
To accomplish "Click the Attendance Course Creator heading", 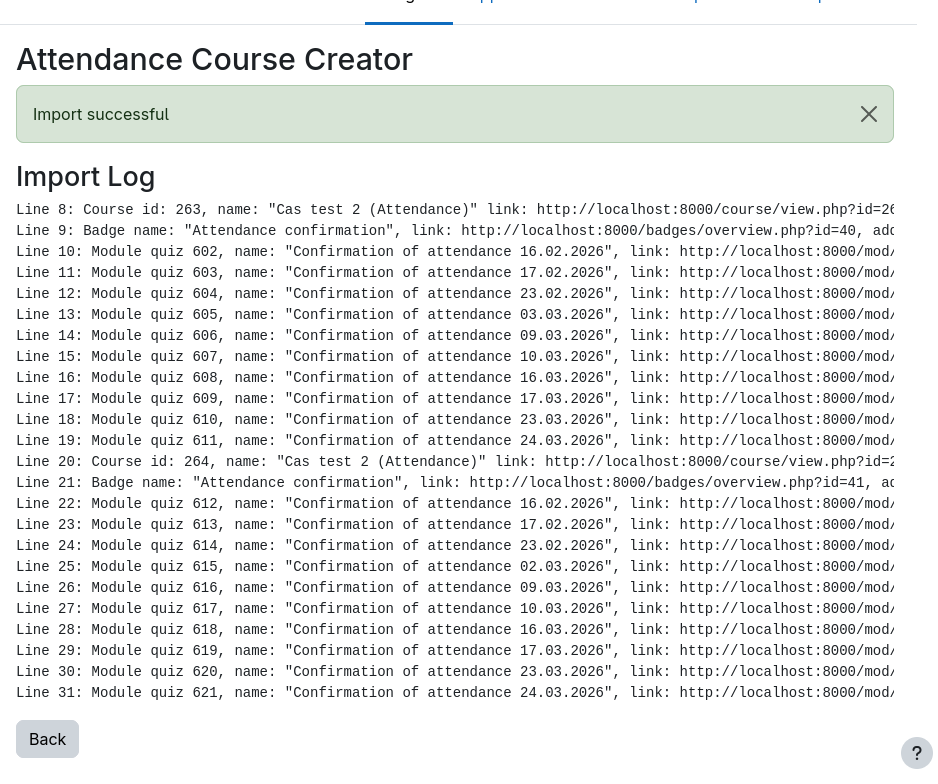I will click(x=214, y=59).
